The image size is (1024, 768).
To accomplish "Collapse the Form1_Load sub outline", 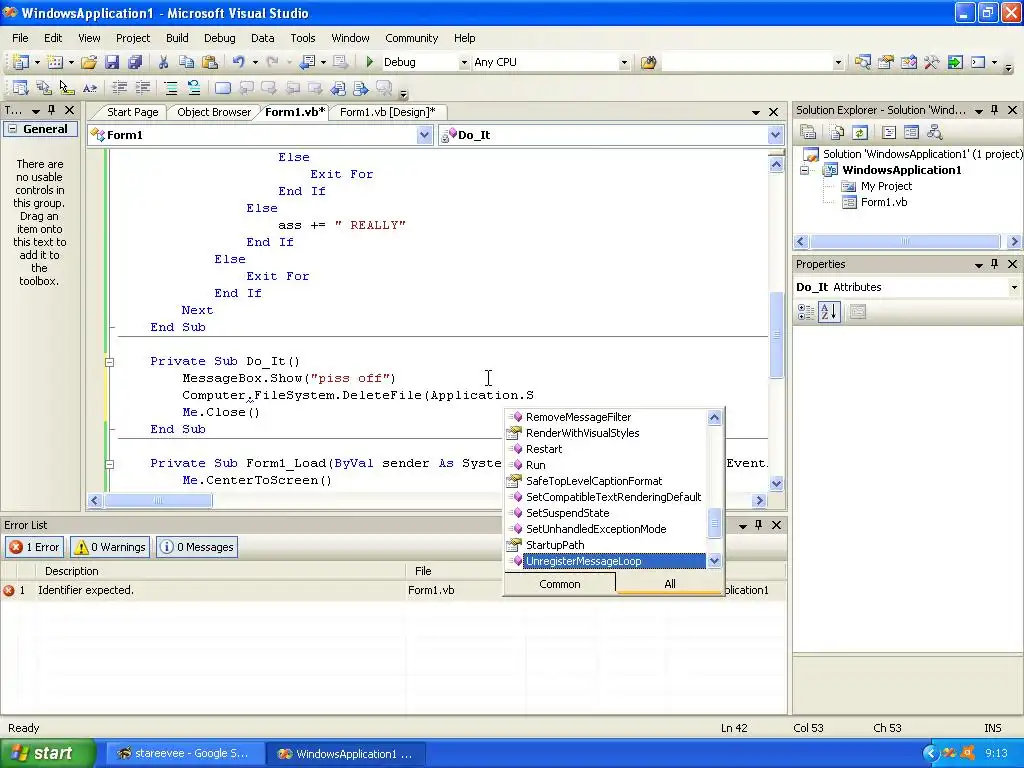I will (x=110, y=464).
